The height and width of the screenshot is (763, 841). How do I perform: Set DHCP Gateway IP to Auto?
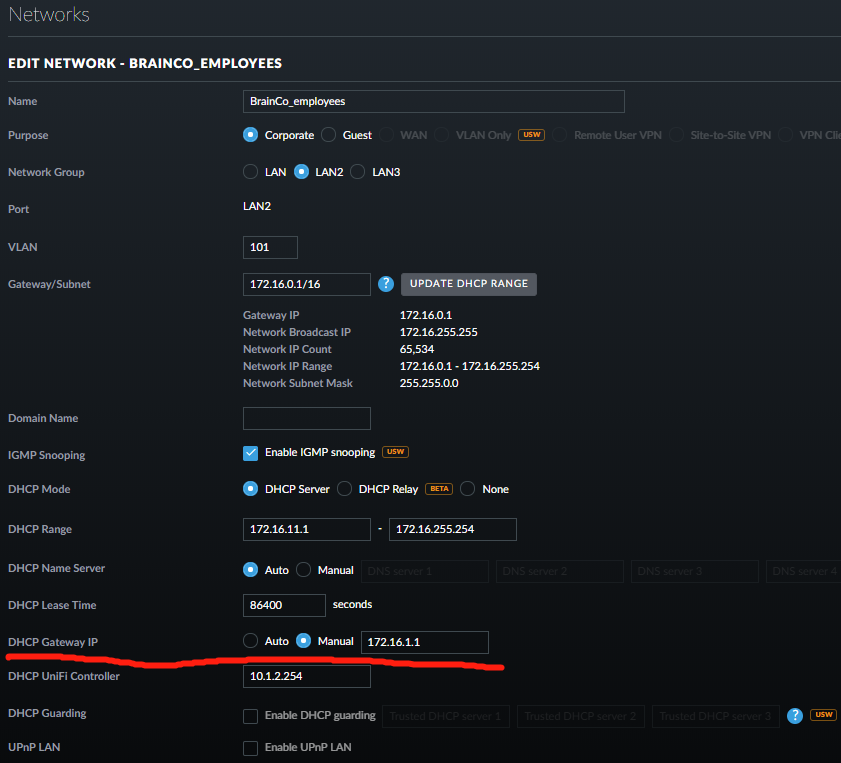point(251,641)
